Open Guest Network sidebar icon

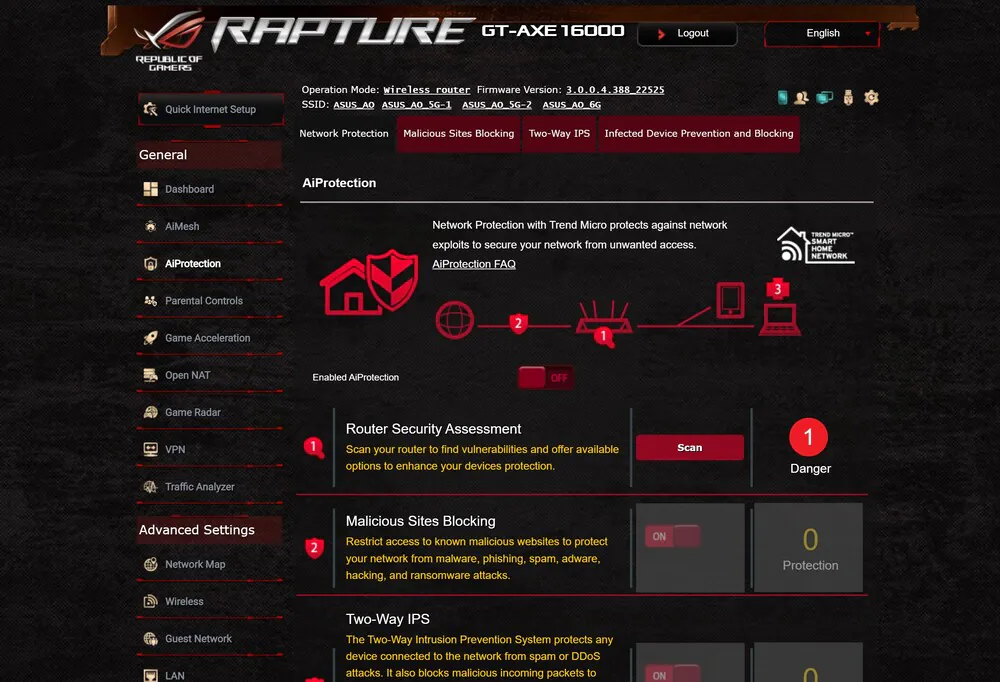point(151,639)
